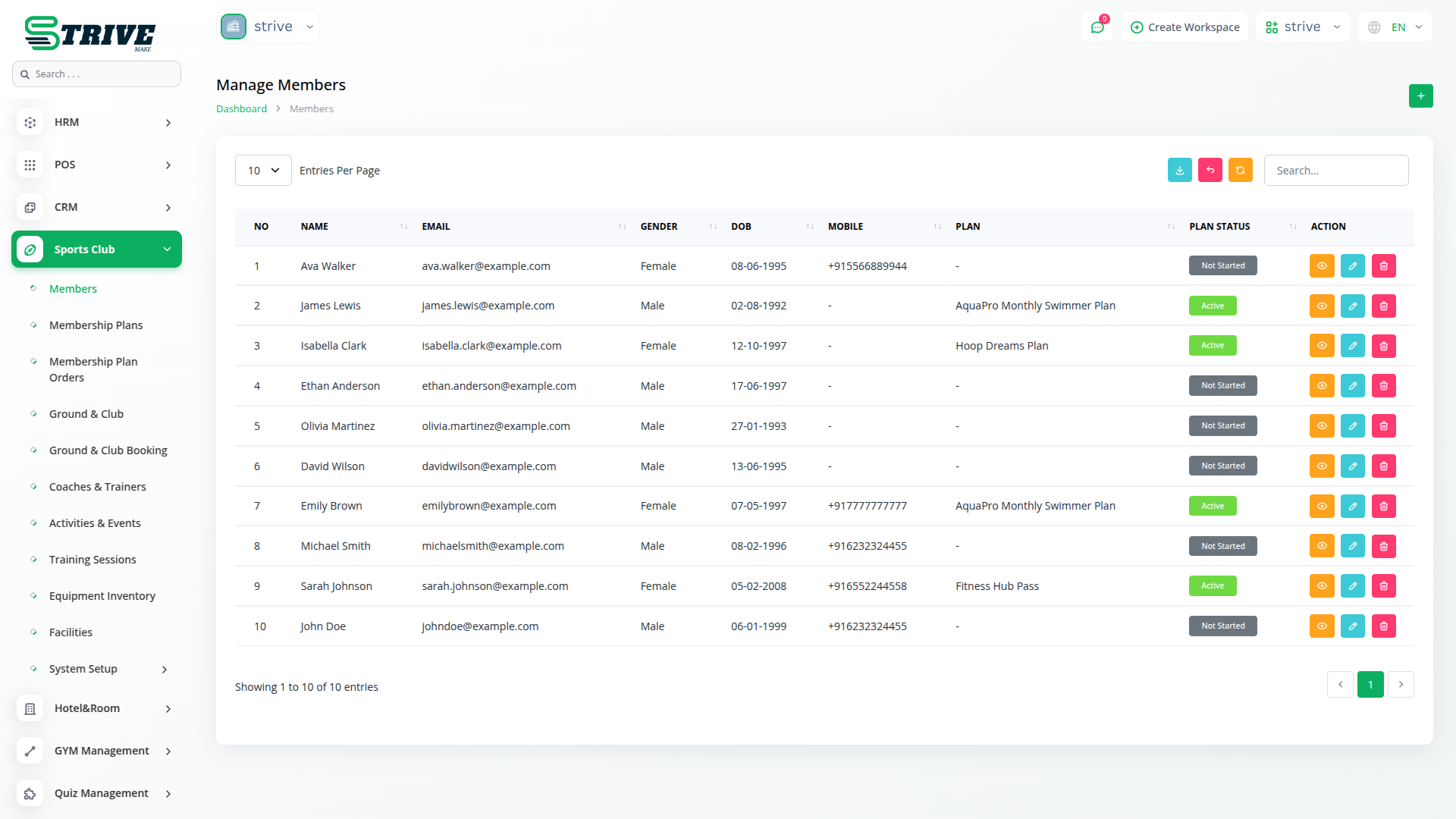This screenshot has width=1456, height=819.
Task: Click the table search input field
Action: [1335, 171]
